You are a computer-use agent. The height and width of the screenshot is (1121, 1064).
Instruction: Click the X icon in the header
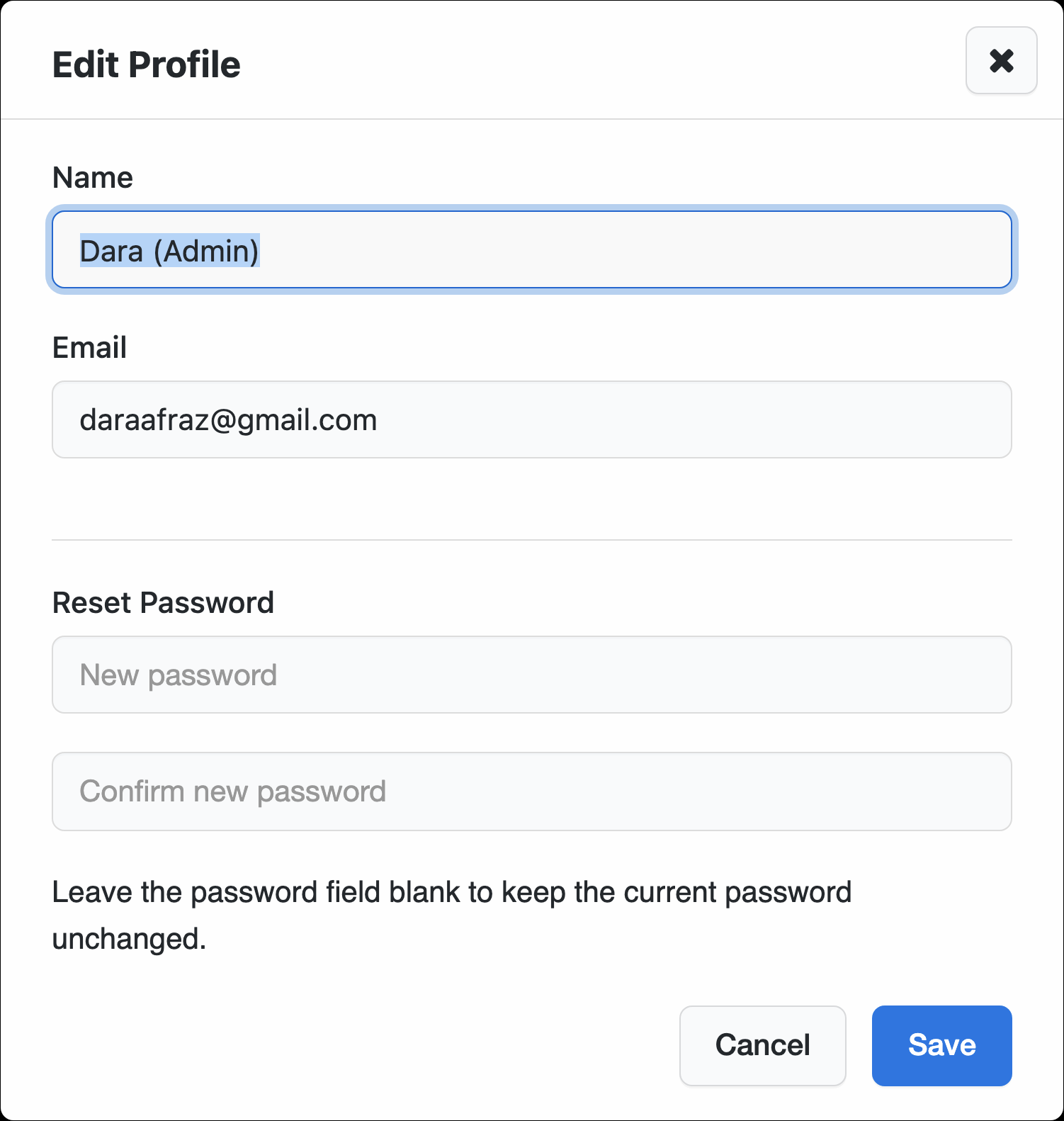point(1001,60)
